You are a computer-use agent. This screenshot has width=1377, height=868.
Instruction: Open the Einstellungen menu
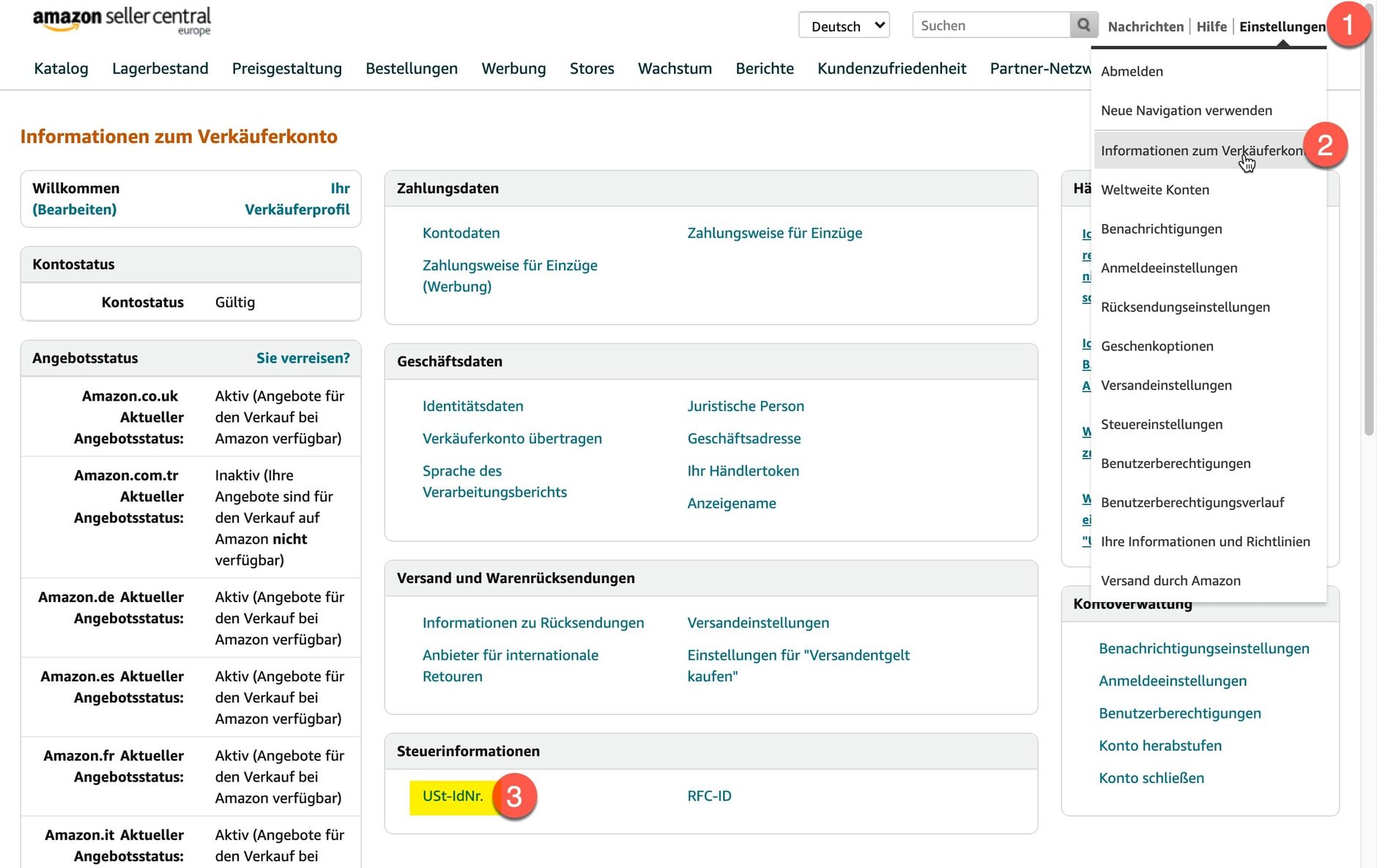coord(1282,26)
